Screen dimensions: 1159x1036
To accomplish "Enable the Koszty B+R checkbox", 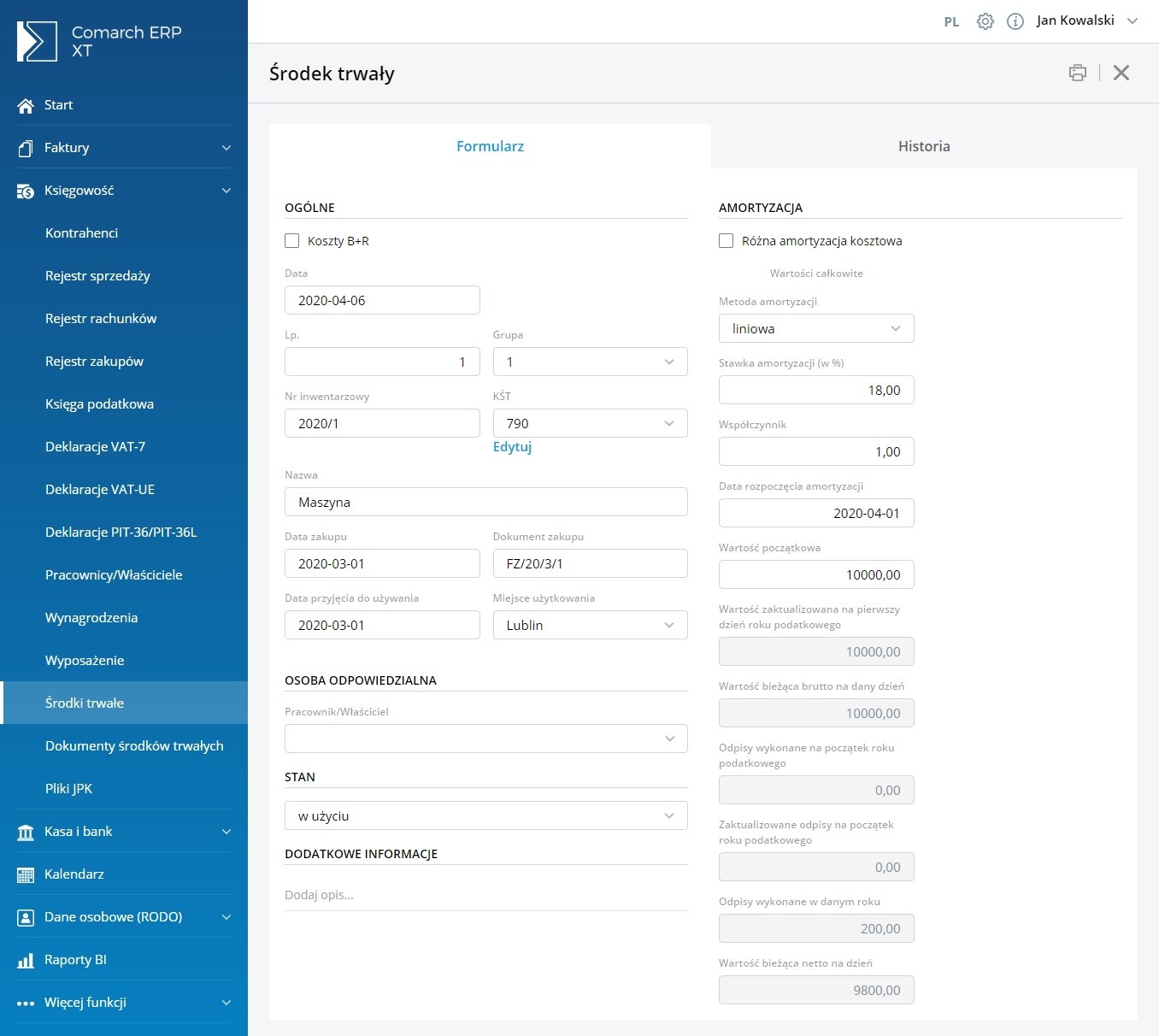I will click(292, 241).
